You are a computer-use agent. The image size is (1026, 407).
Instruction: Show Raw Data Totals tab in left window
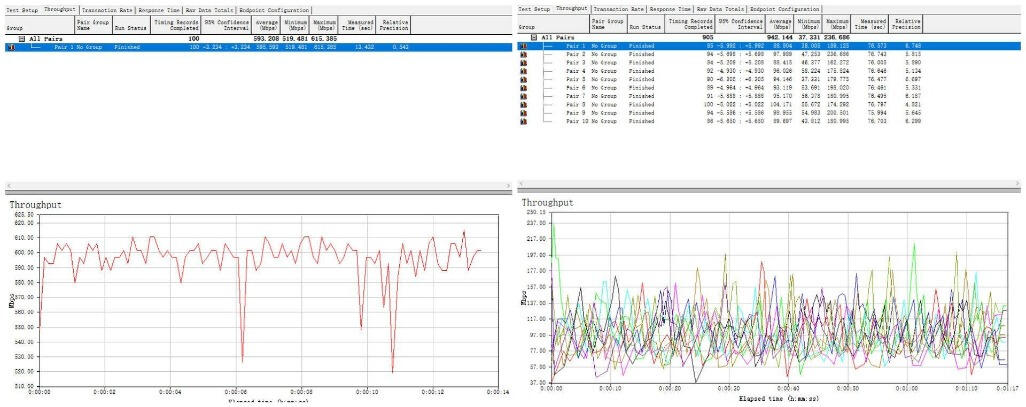click(210, 10)
